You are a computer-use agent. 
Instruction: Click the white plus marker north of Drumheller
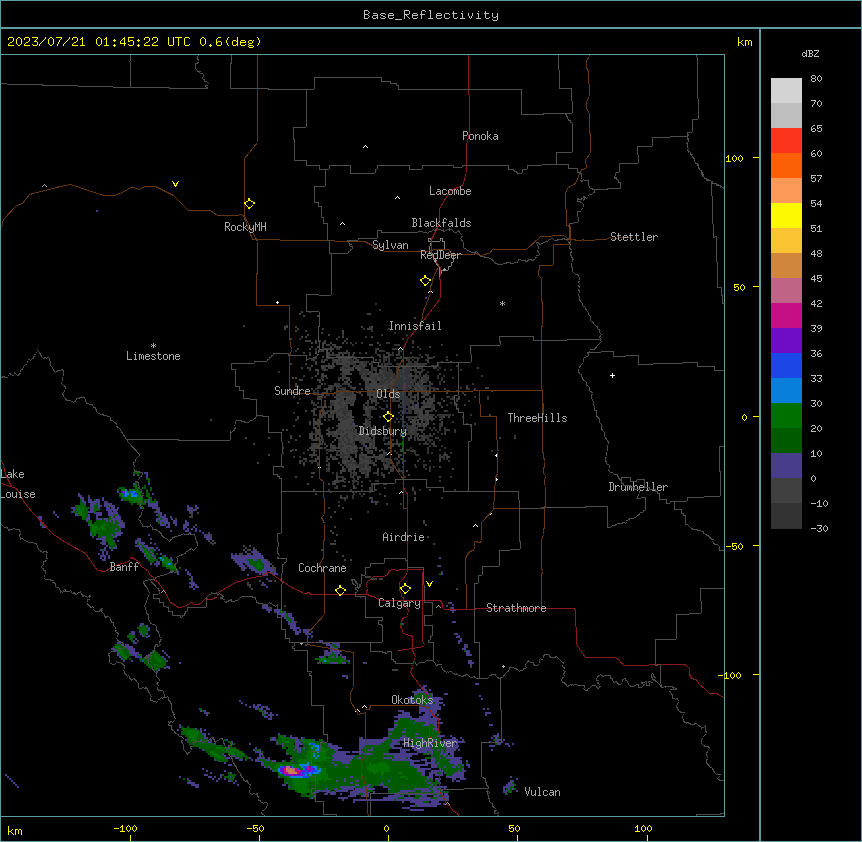pos(612,375)
